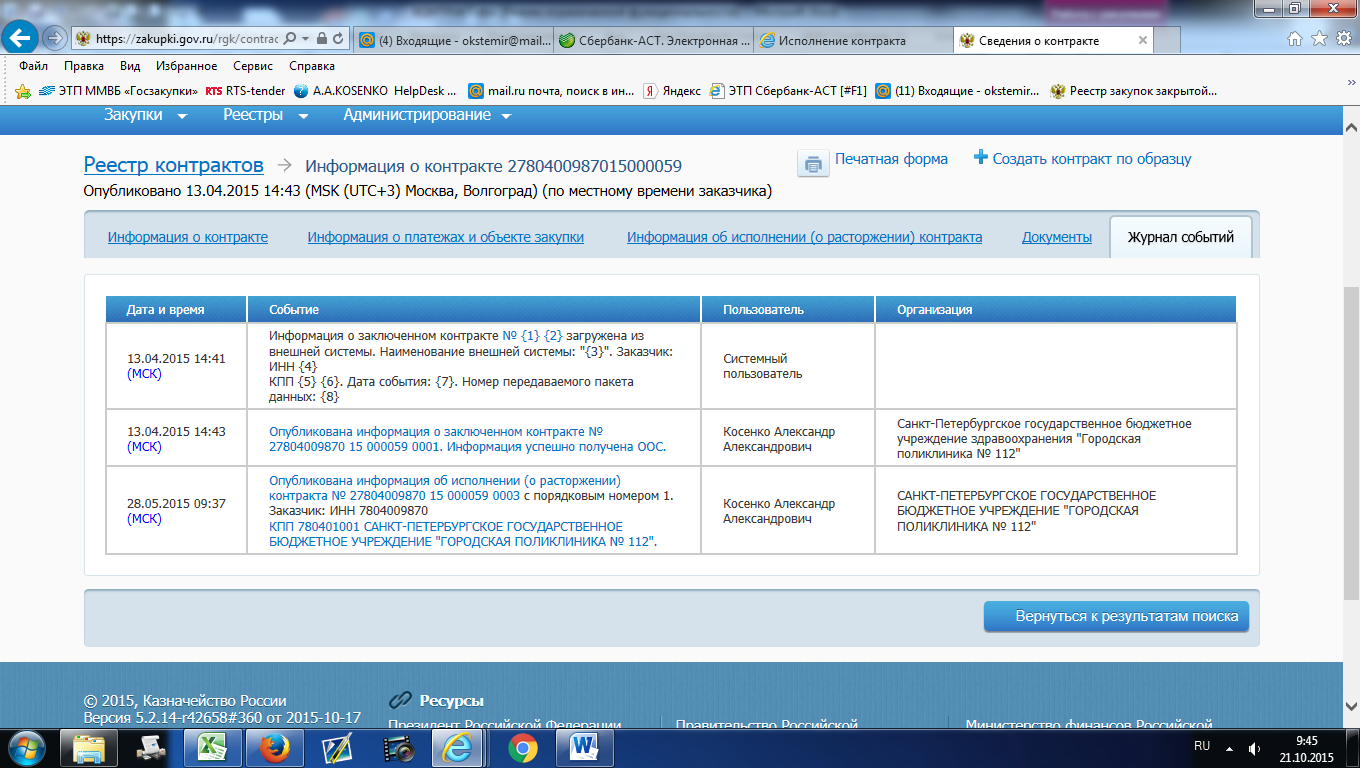Screen dimensions: 1360x768
Task: Select the Журнал событий tab
Action: [x=1181, y=237]
